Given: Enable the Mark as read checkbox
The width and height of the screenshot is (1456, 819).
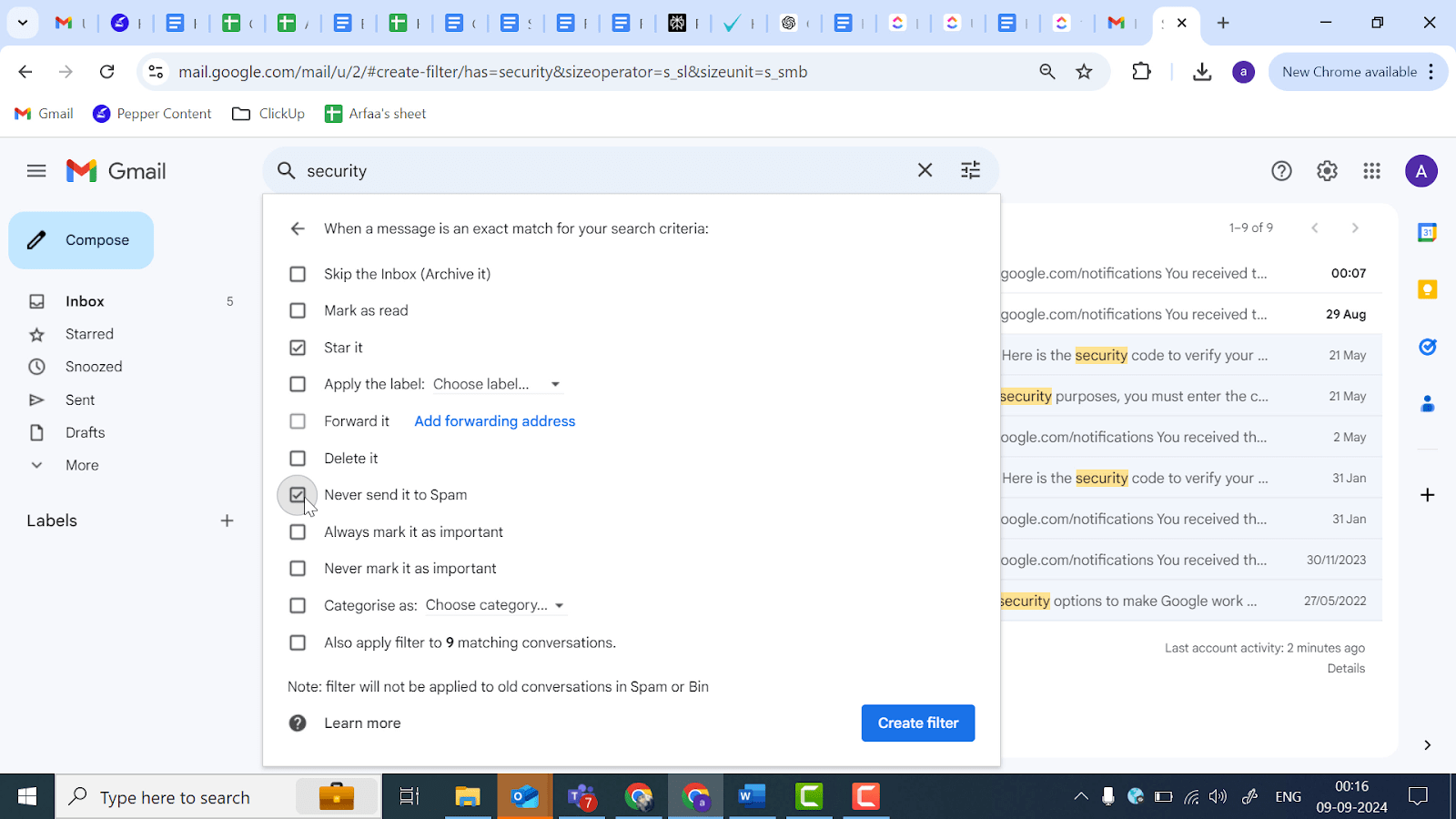Looking at the screenshot, I should [298, 310].
